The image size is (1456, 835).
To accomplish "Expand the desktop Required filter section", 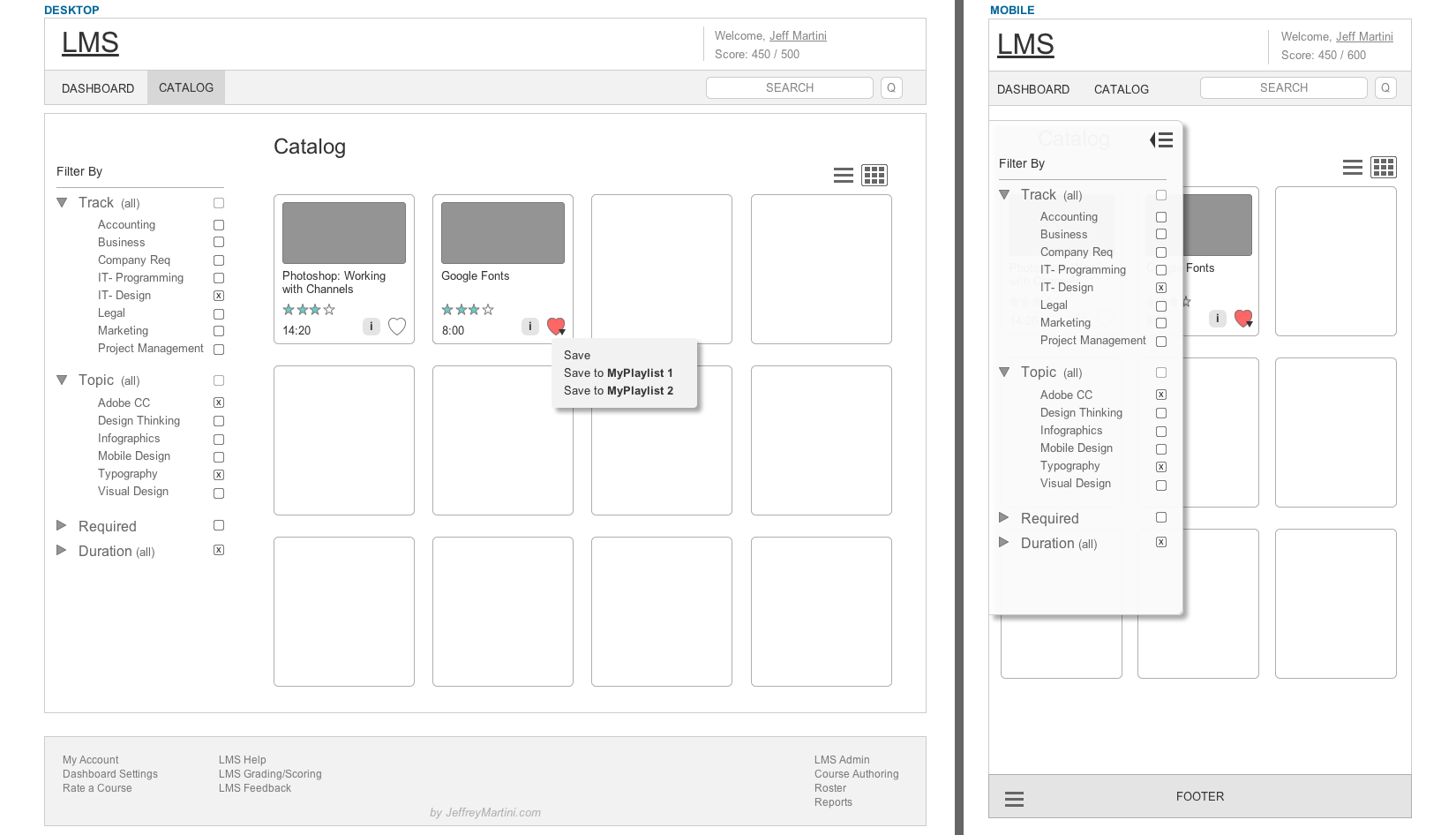I will click(62, 526).
